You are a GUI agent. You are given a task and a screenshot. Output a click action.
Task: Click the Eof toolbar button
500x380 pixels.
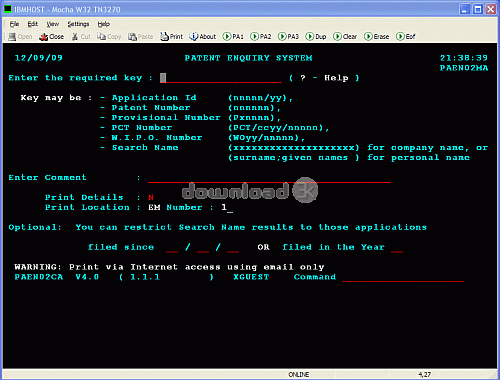pos(406,37)
